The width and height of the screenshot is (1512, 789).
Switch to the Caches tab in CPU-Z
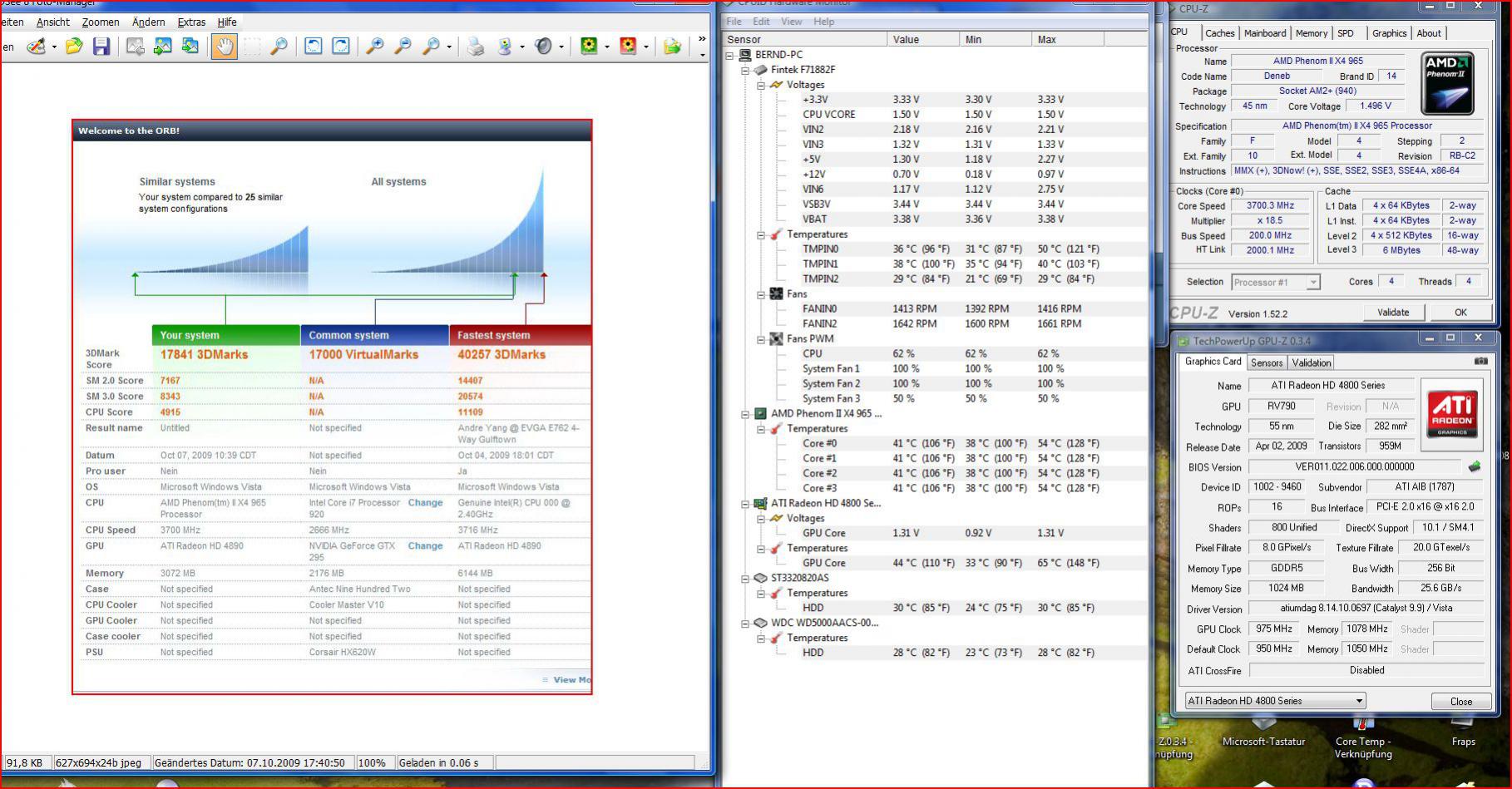click(x=1219, y=33)
